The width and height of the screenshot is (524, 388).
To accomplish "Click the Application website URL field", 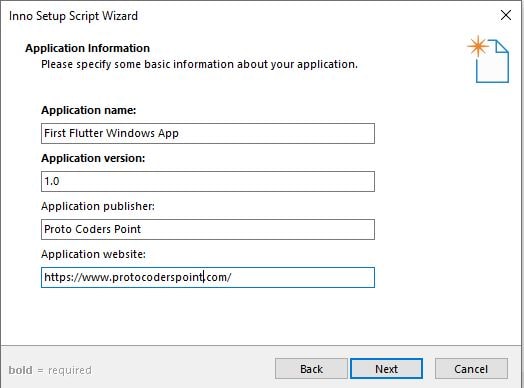I will 208,277.
